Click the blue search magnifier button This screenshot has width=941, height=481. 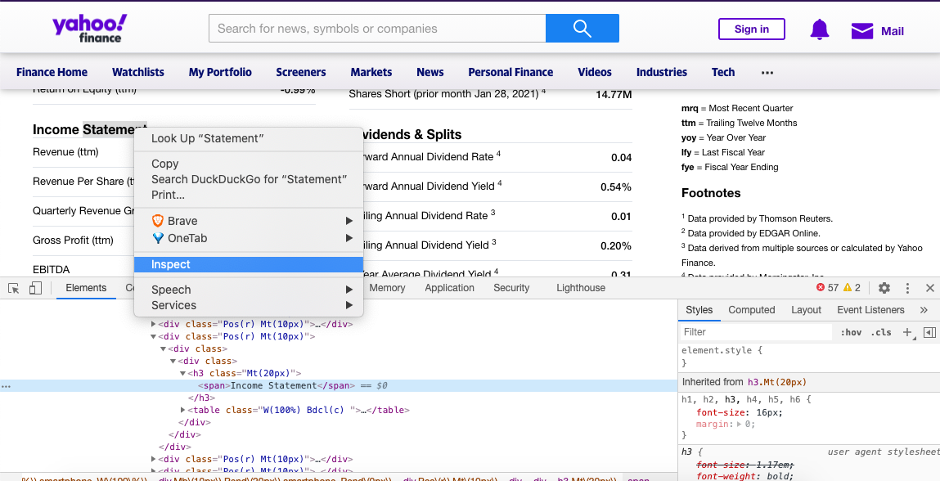pyautogui.click(x=582, y=28)
